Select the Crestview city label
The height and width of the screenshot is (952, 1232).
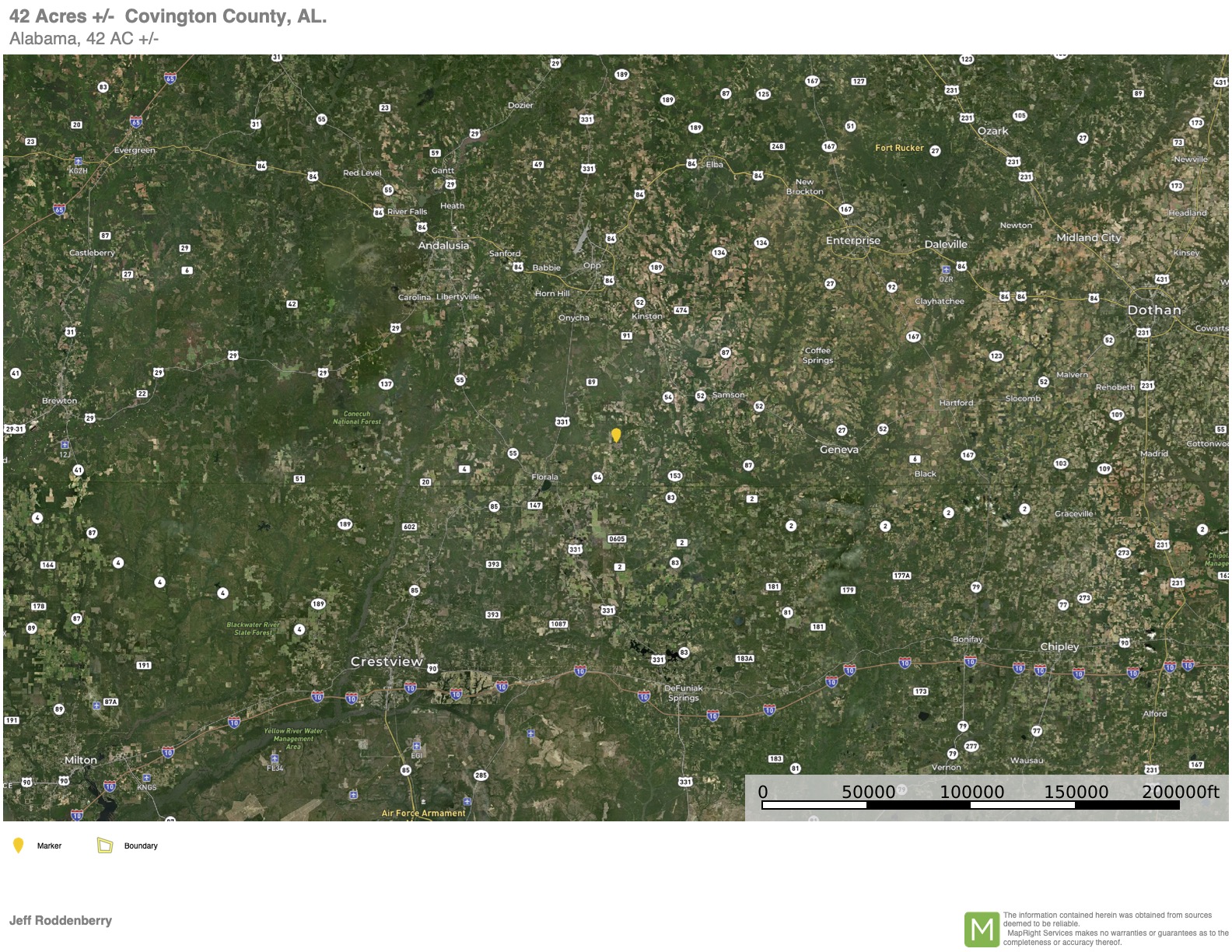387,662
